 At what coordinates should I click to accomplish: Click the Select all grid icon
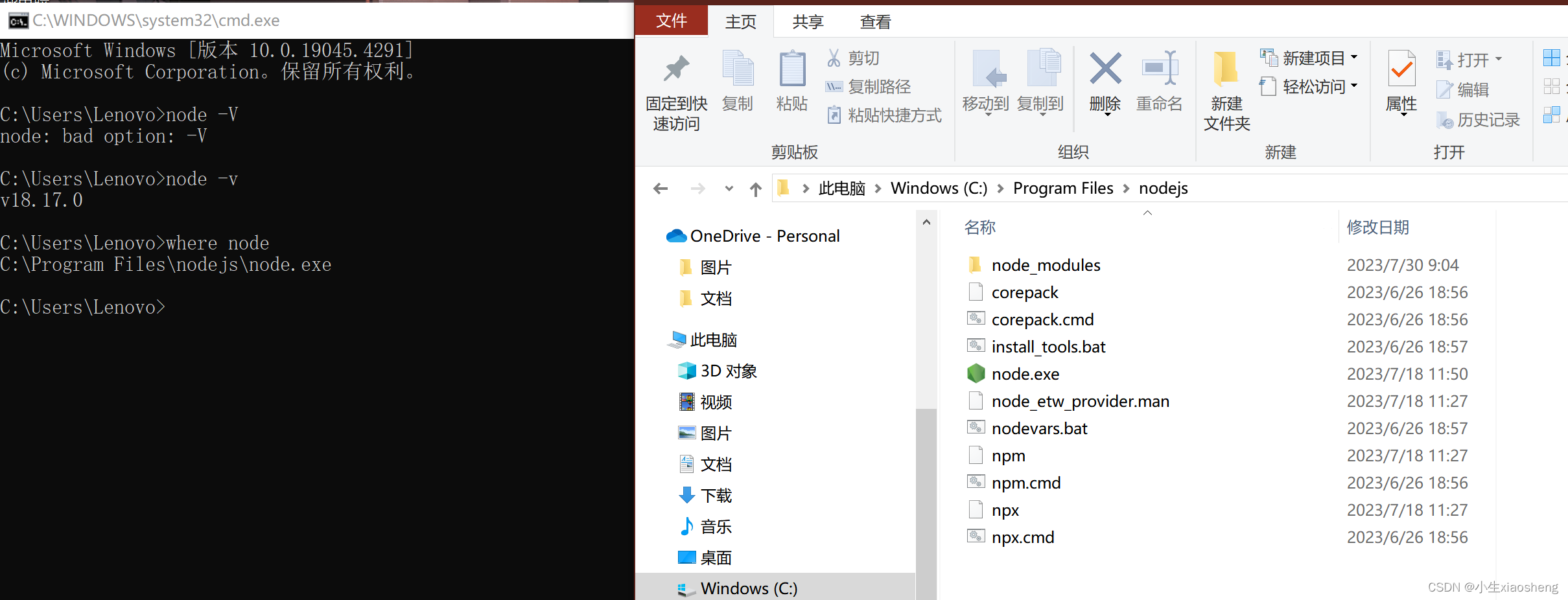click(x=1552, y=58)
